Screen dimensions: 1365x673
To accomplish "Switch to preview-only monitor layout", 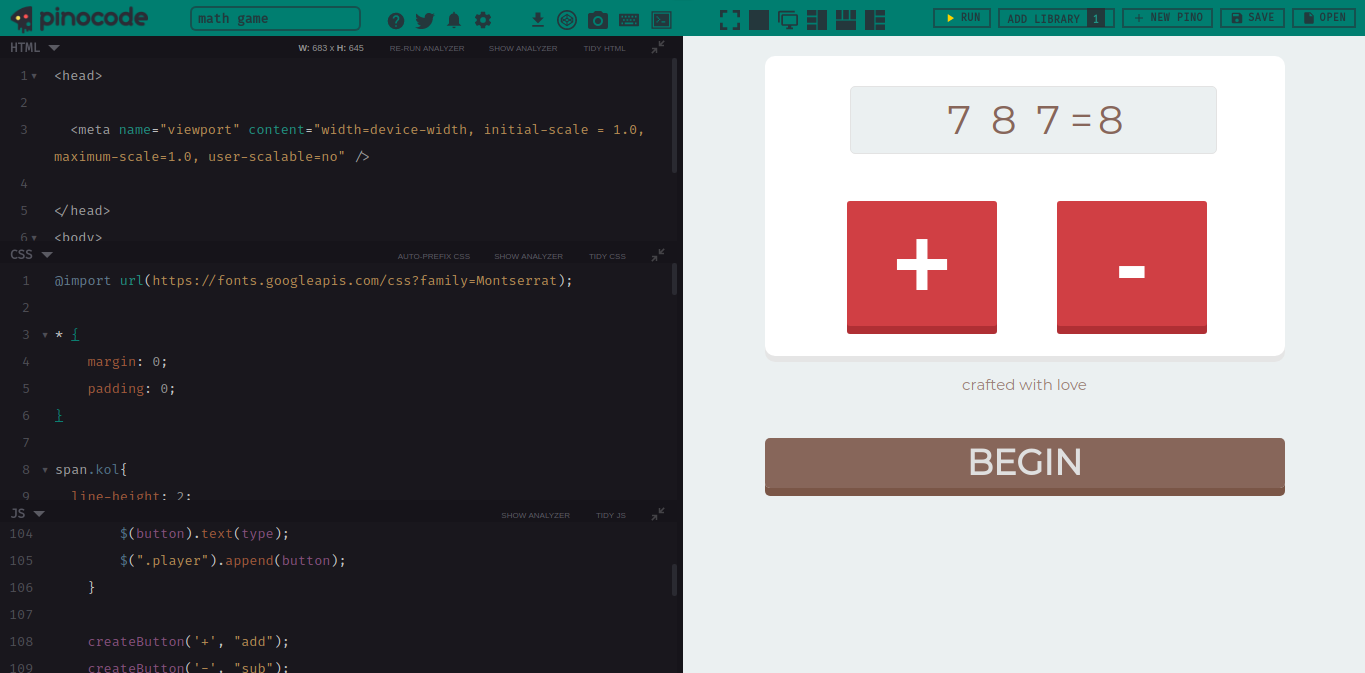I will coord(789,18).
